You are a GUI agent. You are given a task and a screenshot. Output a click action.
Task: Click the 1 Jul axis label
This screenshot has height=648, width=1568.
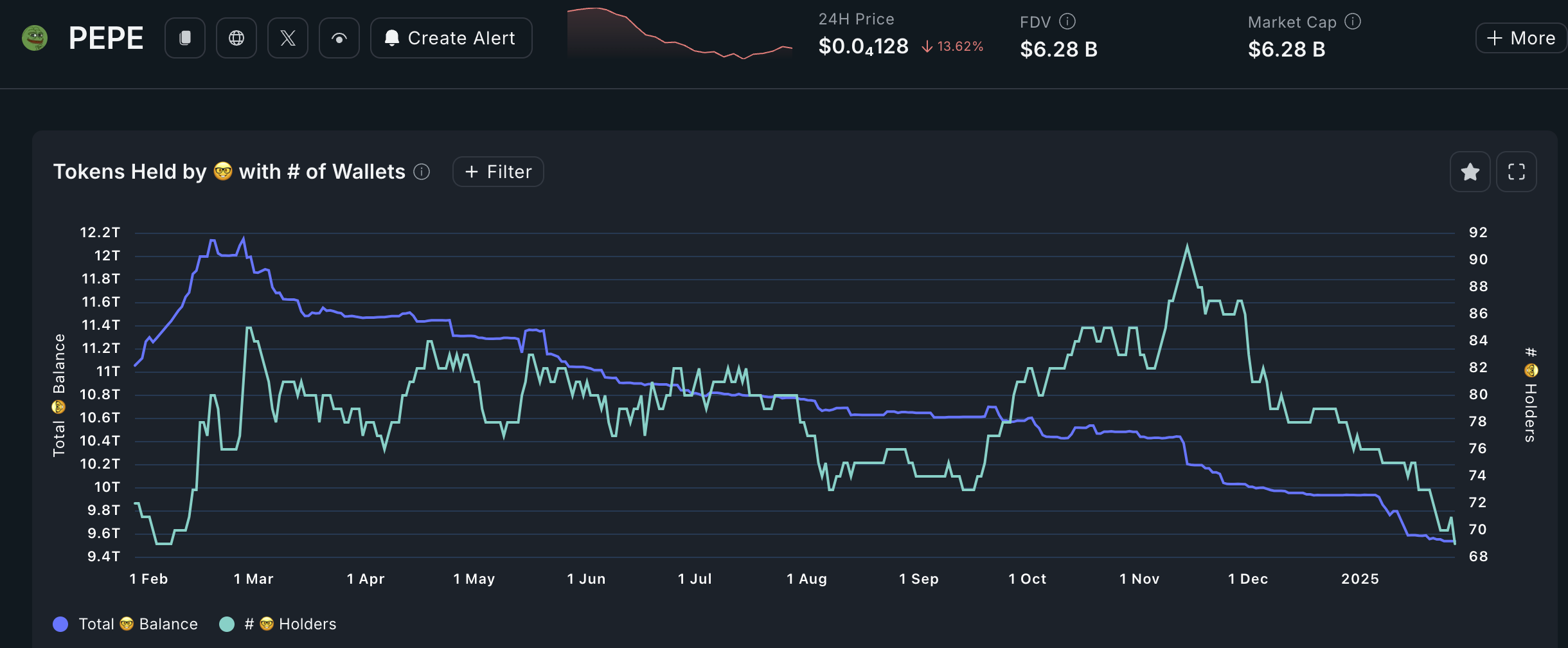(695, 579)
